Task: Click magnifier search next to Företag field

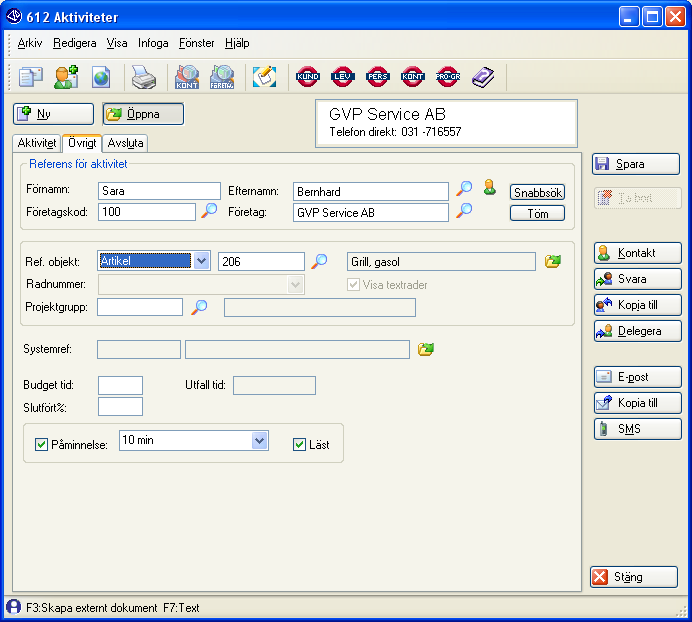Action: click(464, 210)
